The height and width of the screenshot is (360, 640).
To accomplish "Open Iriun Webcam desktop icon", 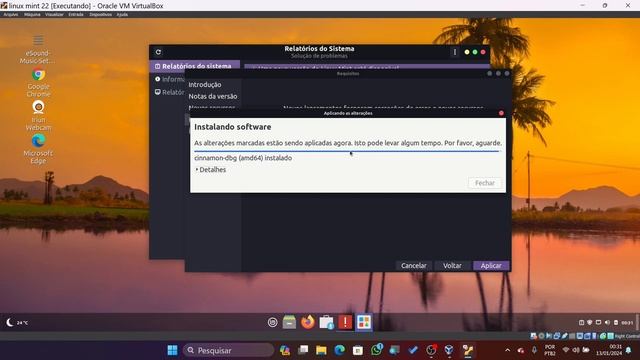I will pos(38,115).
